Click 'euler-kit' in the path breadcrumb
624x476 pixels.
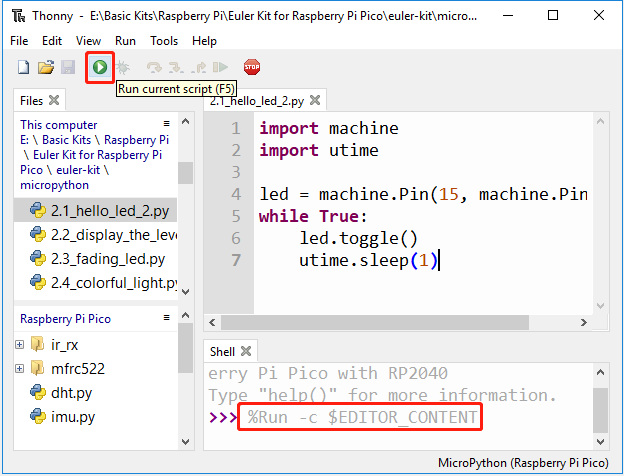78,170
